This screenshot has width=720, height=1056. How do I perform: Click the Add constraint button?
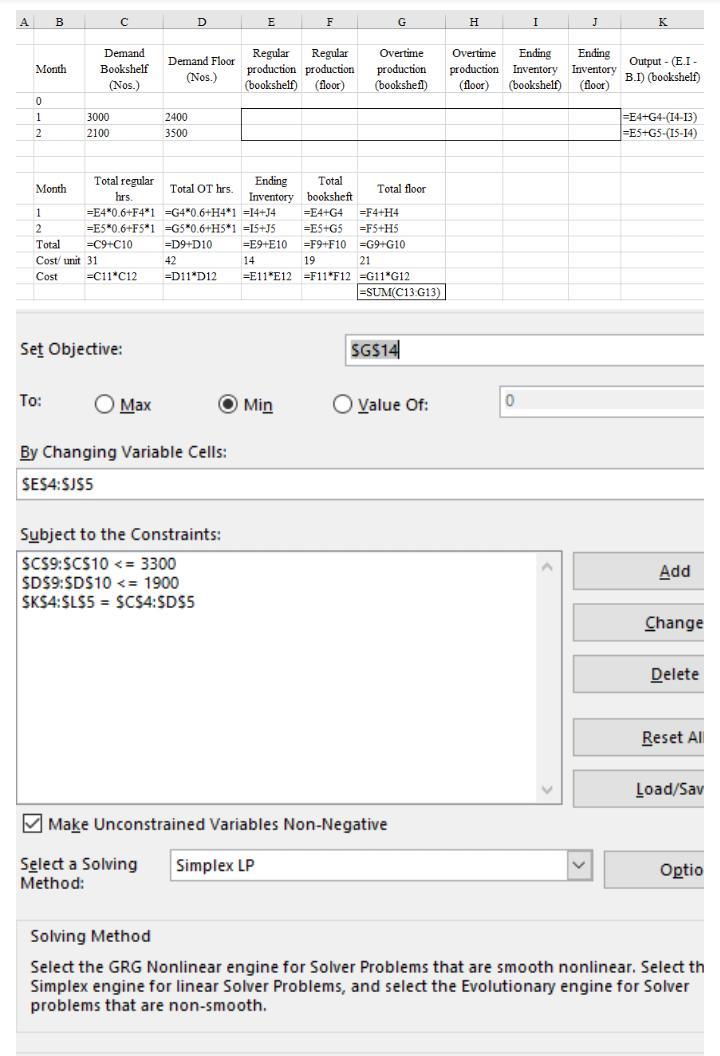click(x=639, y=571)
